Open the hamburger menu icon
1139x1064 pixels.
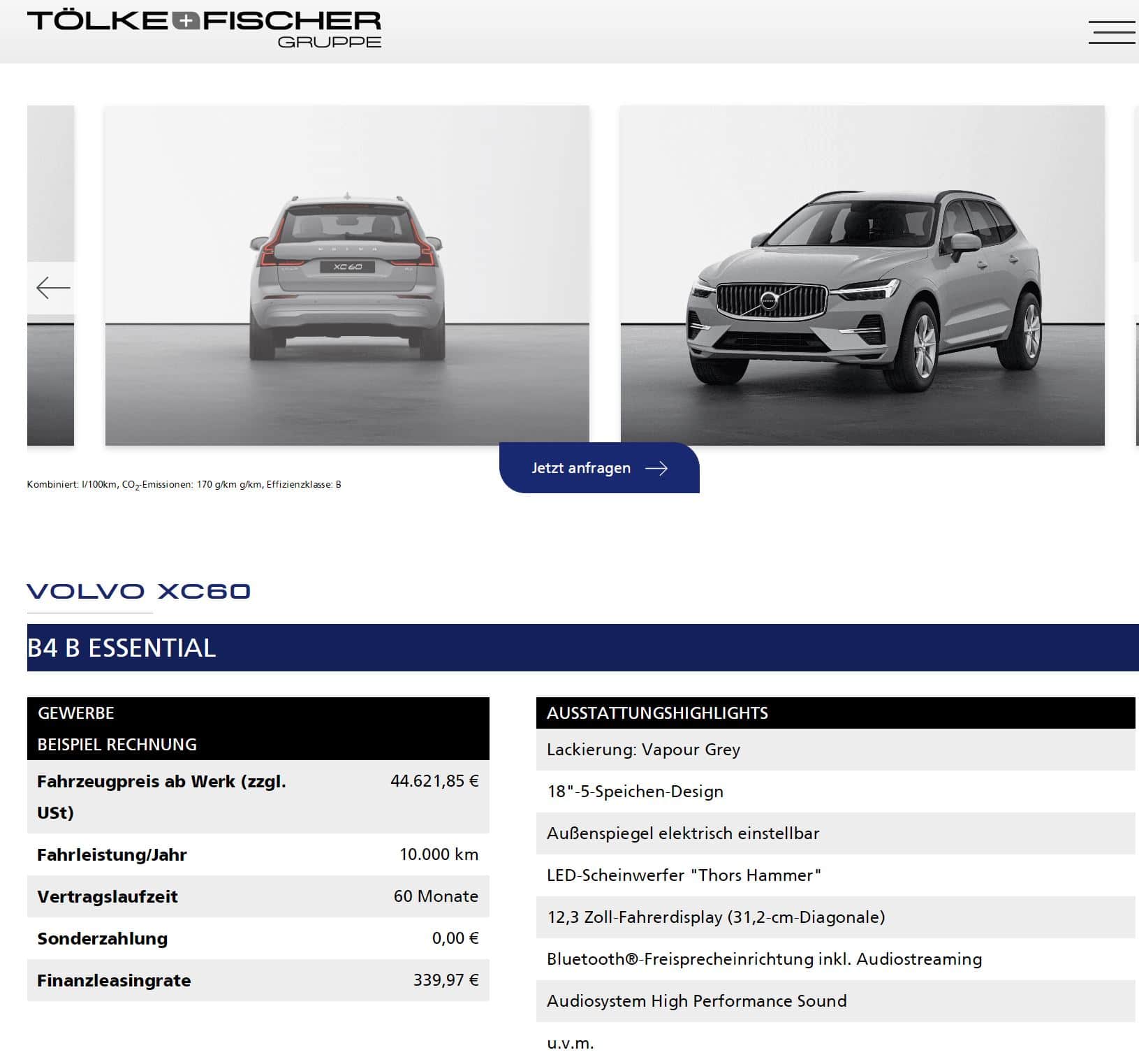(x=1112, y=32)
